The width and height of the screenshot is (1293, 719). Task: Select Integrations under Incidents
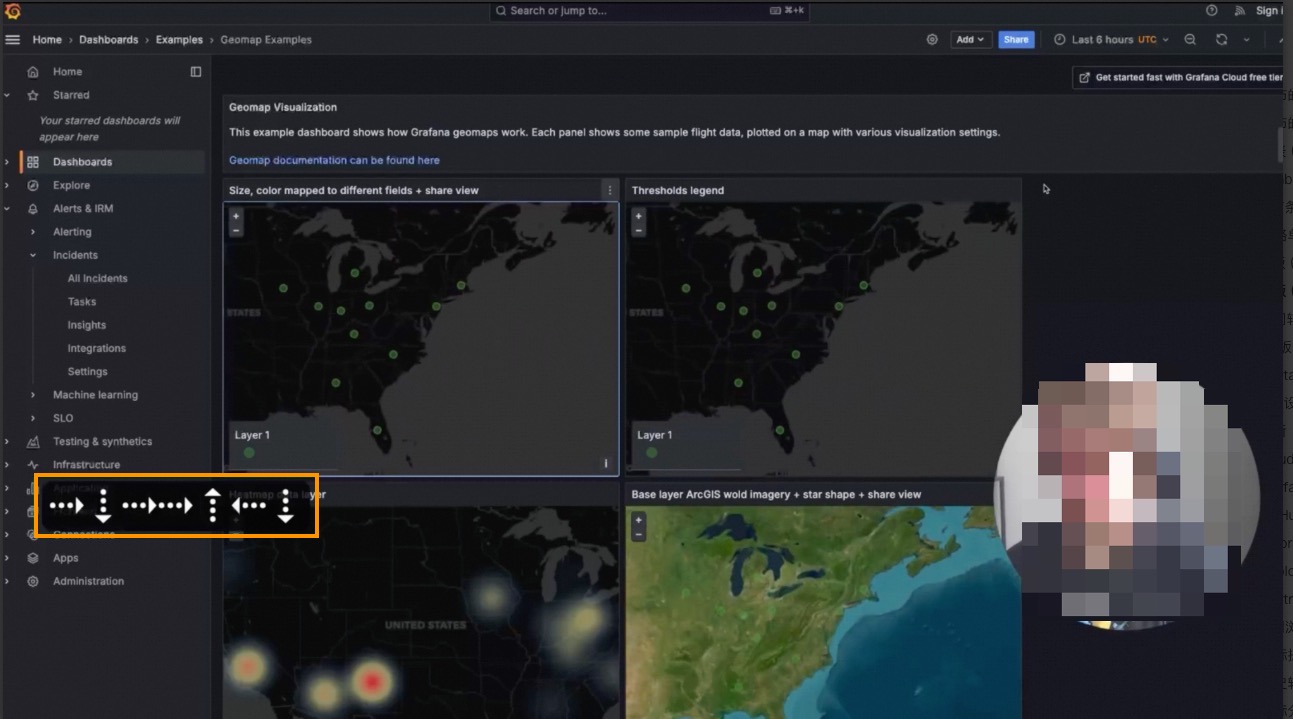click(x=97, y=348)
